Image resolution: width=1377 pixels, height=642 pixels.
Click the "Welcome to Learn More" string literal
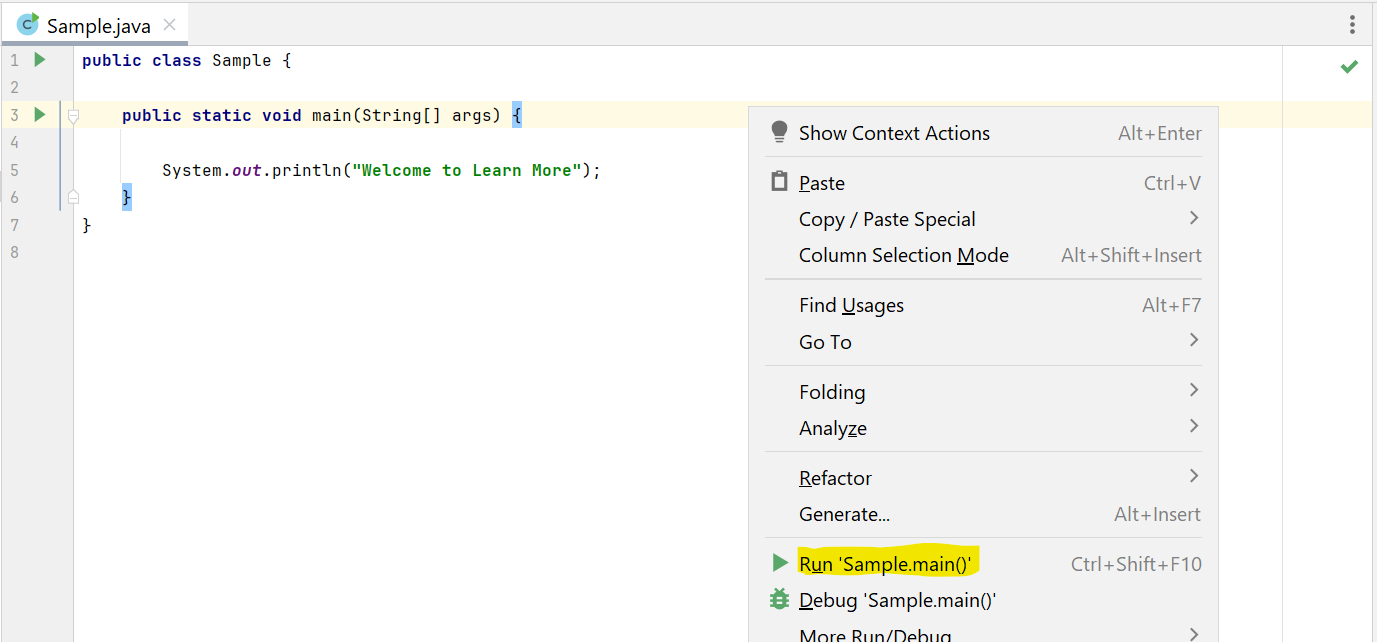pos(467,170)
